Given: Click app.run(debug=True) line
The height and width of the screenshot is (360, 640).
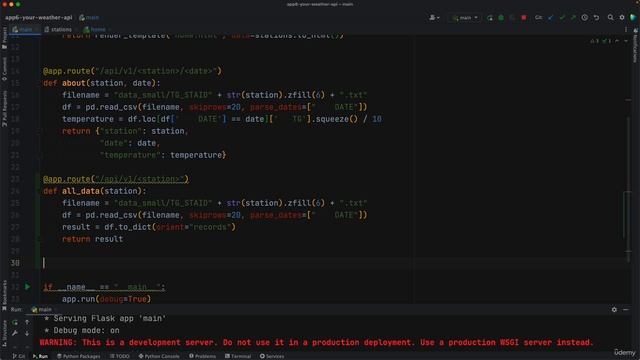Looking at the screenshot, I should point(107,299).
